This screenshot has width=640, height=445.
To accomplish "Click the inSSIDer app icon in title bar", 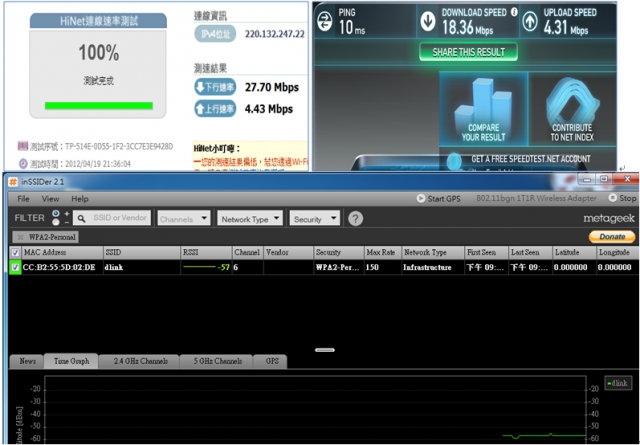I will [13, 182].
